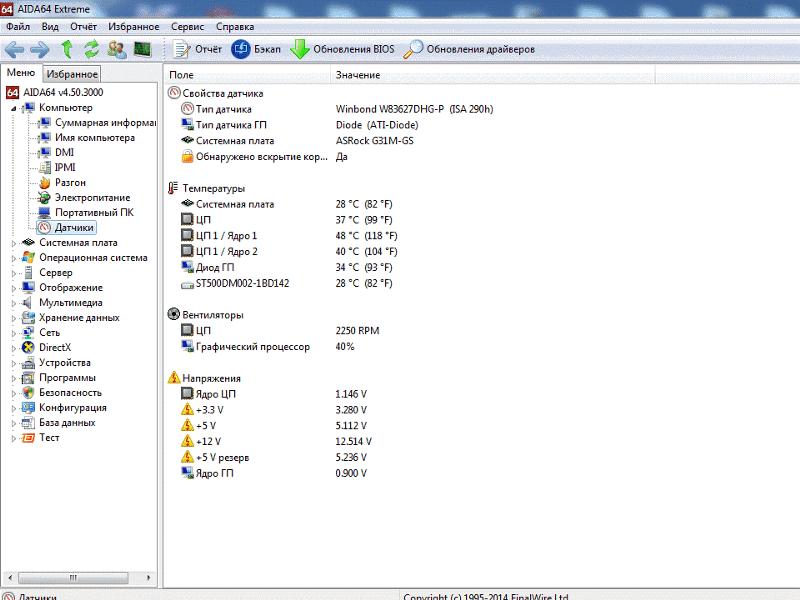800x600 pixels.
Task: Select the ЦП 1 / Ядро 2 temperature row
Action: point(289,252)
